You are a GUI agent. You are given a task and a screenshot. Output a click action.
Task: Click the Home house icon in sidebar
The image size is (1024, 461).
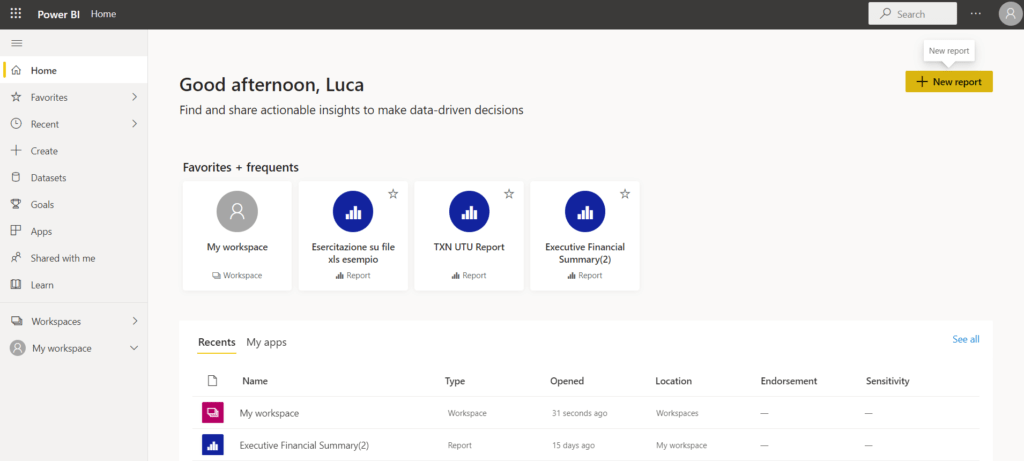[x=17, y=71]
